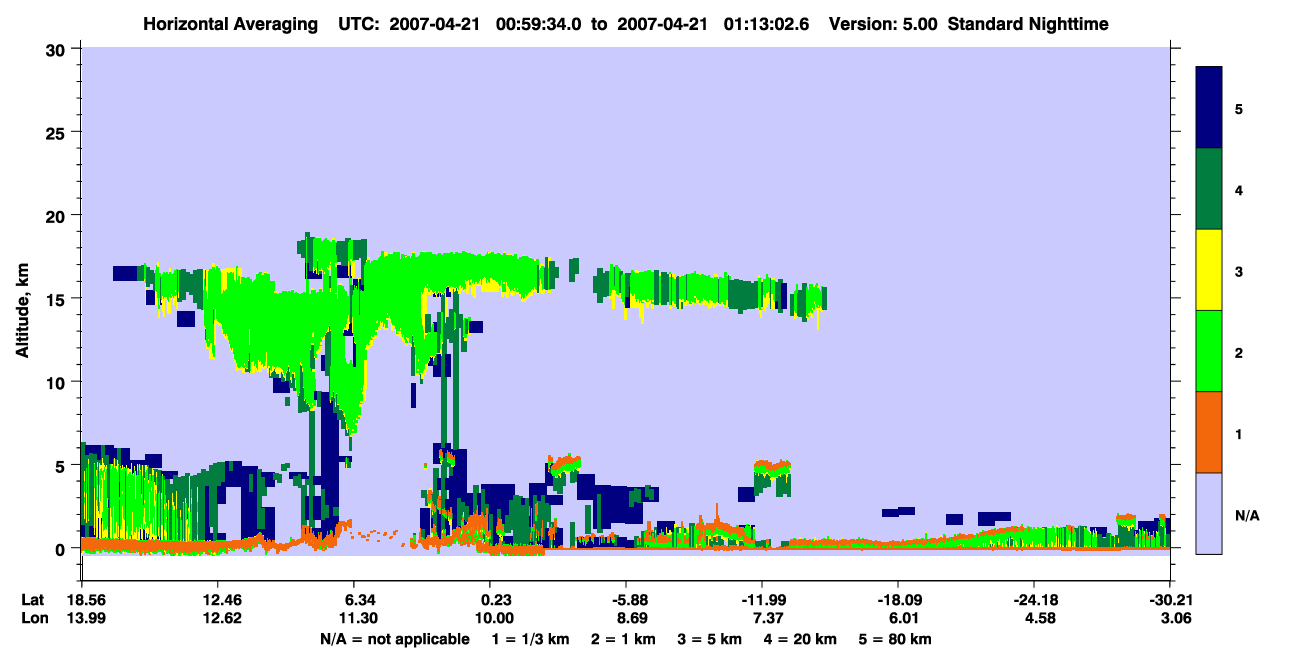1300x667 pixels.
Task: Click the start time '00:59:34.0' in title
Action: 540,24
